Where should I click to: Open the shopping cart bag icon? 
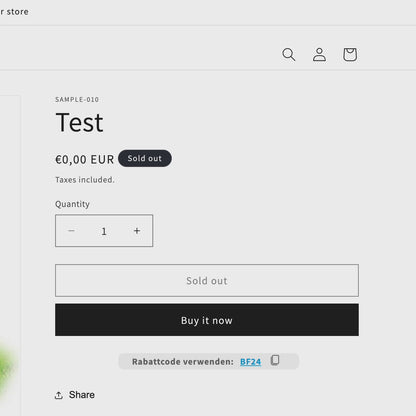[x=350, y=54]
